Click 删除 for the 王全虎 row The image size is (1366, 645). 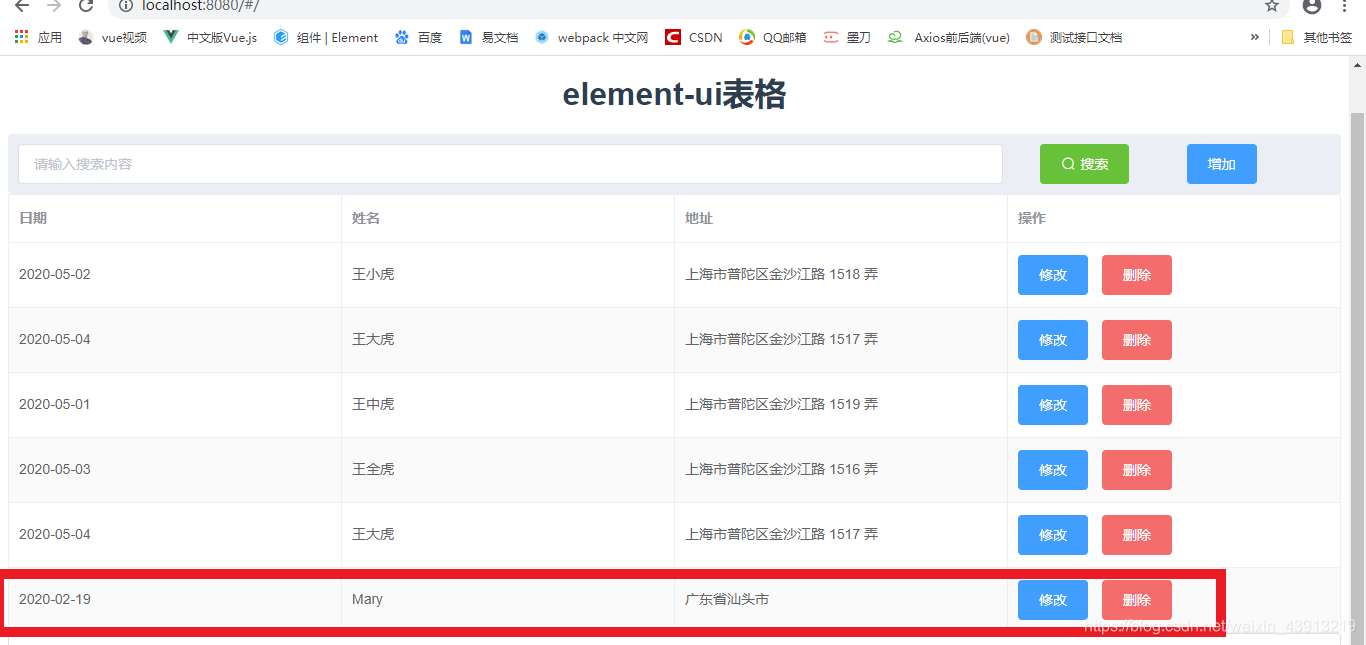click(x=1137, y=470)
